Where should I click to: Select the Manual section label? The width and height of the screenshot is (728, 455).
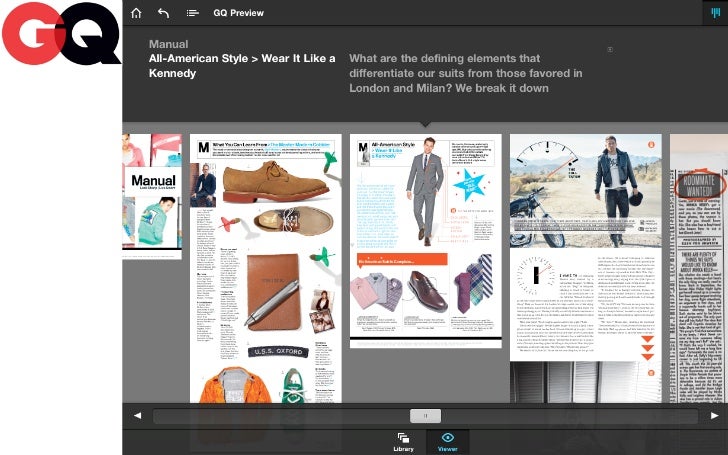(169, 44)
